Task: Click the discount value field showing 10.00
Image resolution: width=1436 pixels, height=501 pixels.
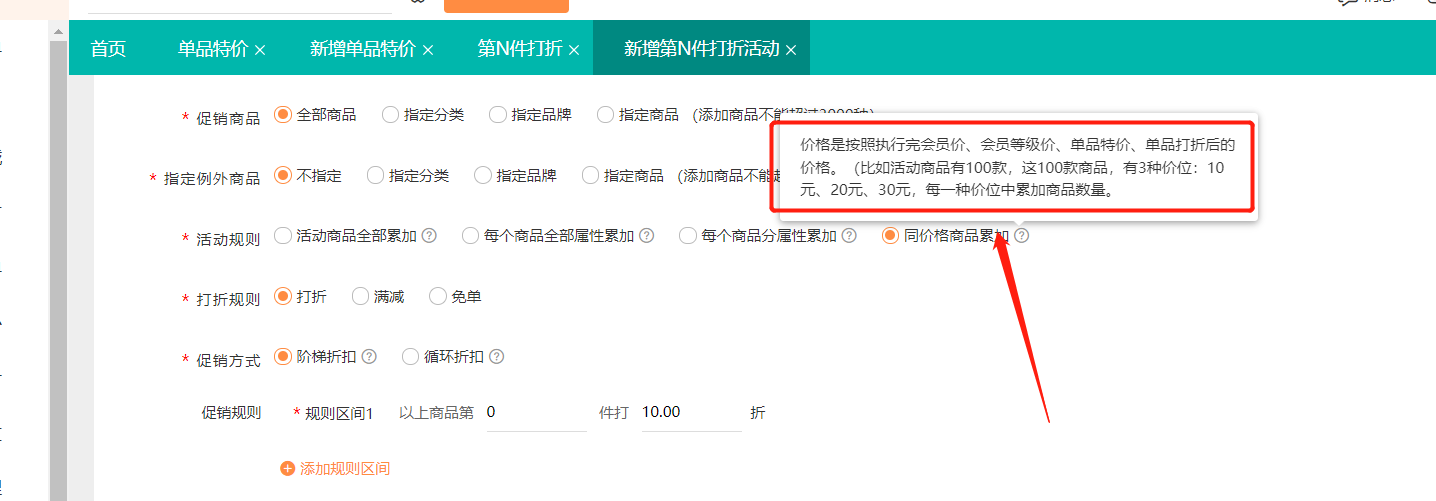Action: [x=690, y=413]
